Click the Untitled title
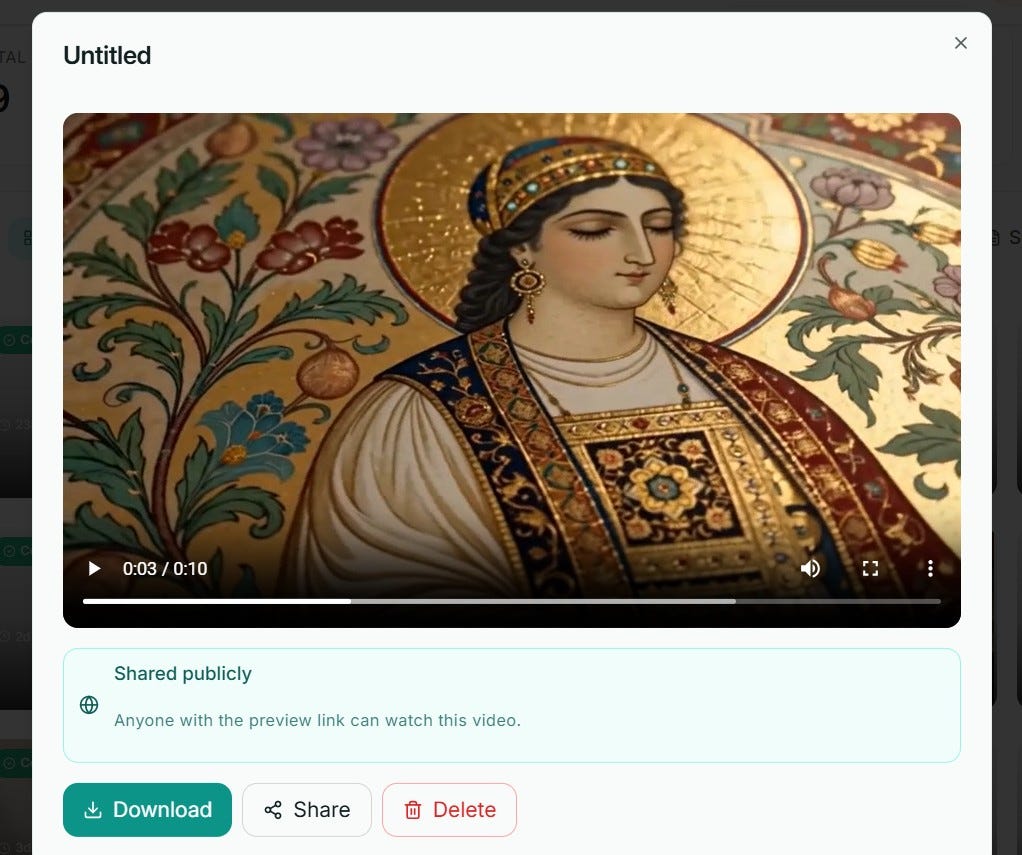The image size is (1022, 855). pyautogui.click(x=107, y=55)
